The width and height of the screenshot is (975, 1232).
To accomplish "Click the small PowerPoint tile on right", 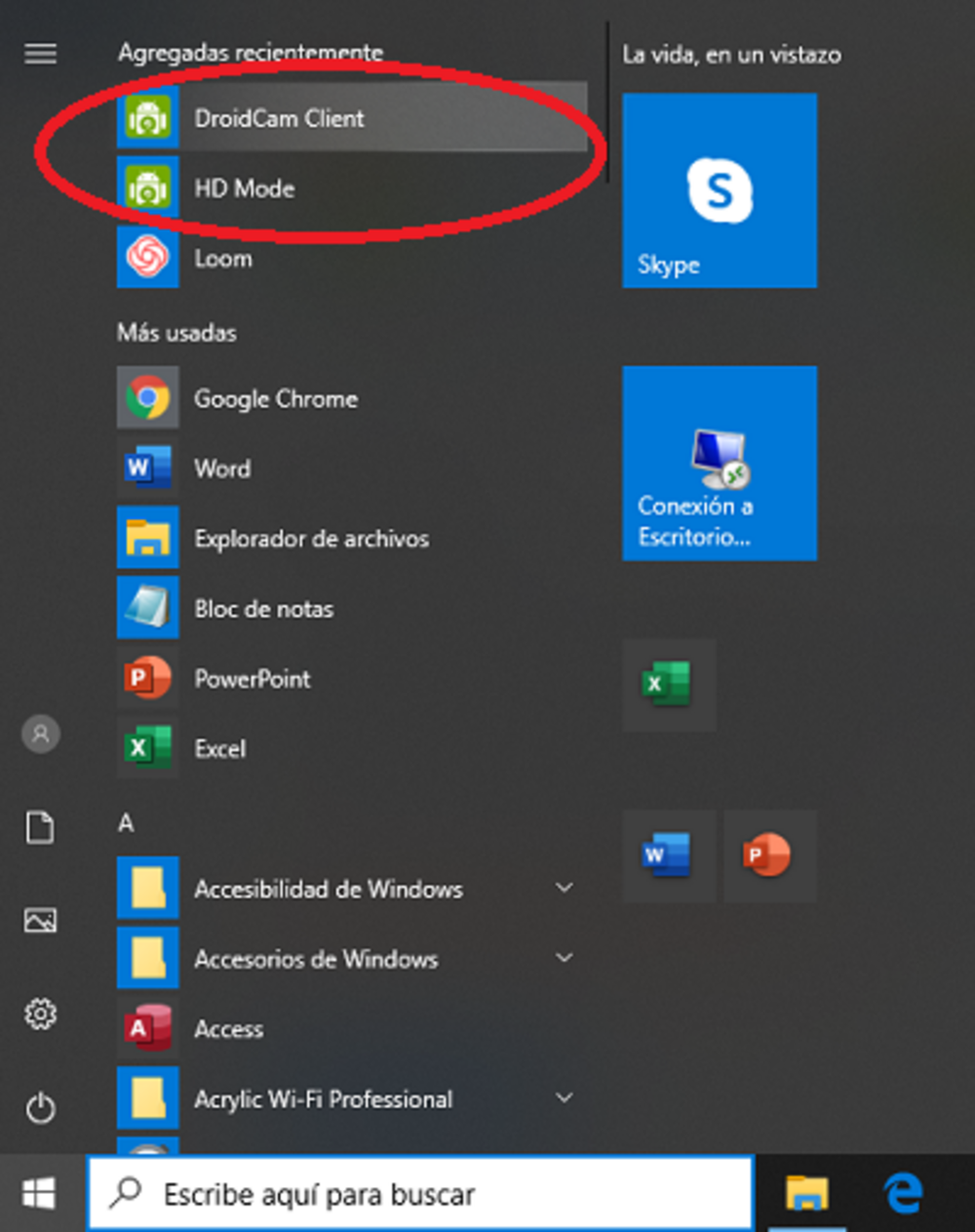I will 769,855.
